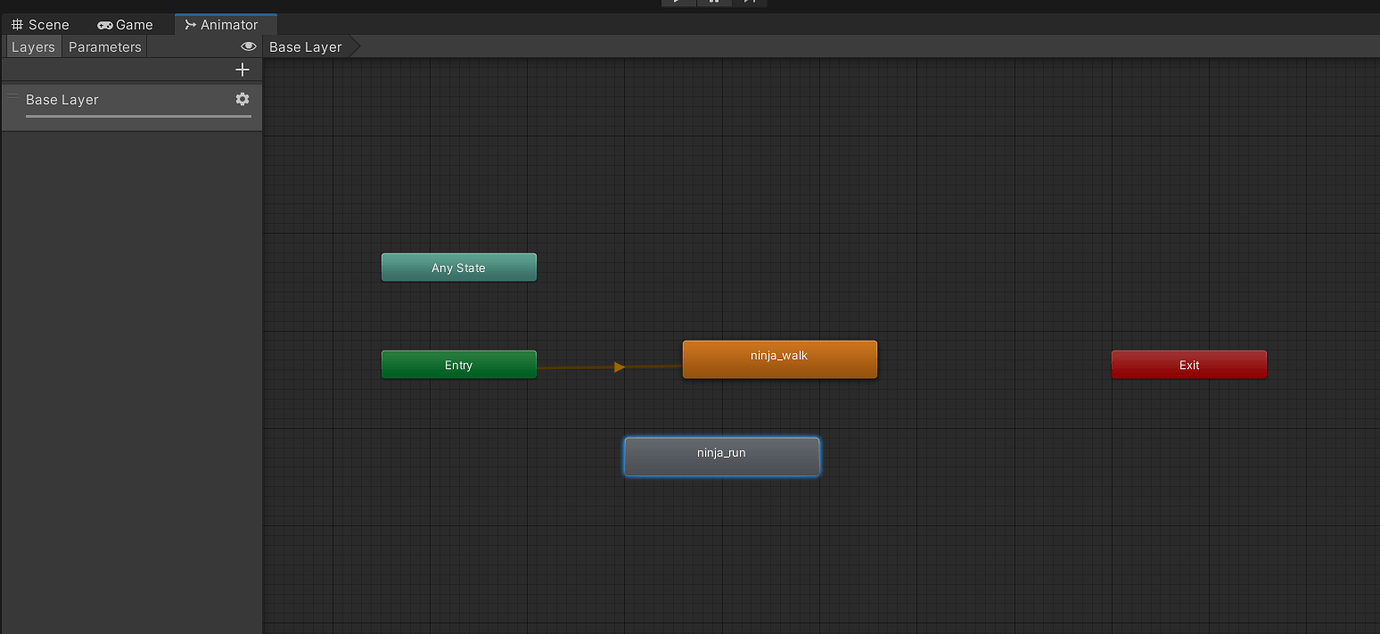The height and width of the screenshot is (634, 1380).
Task: Click the Animator window icon
Action: click(188, 23)
